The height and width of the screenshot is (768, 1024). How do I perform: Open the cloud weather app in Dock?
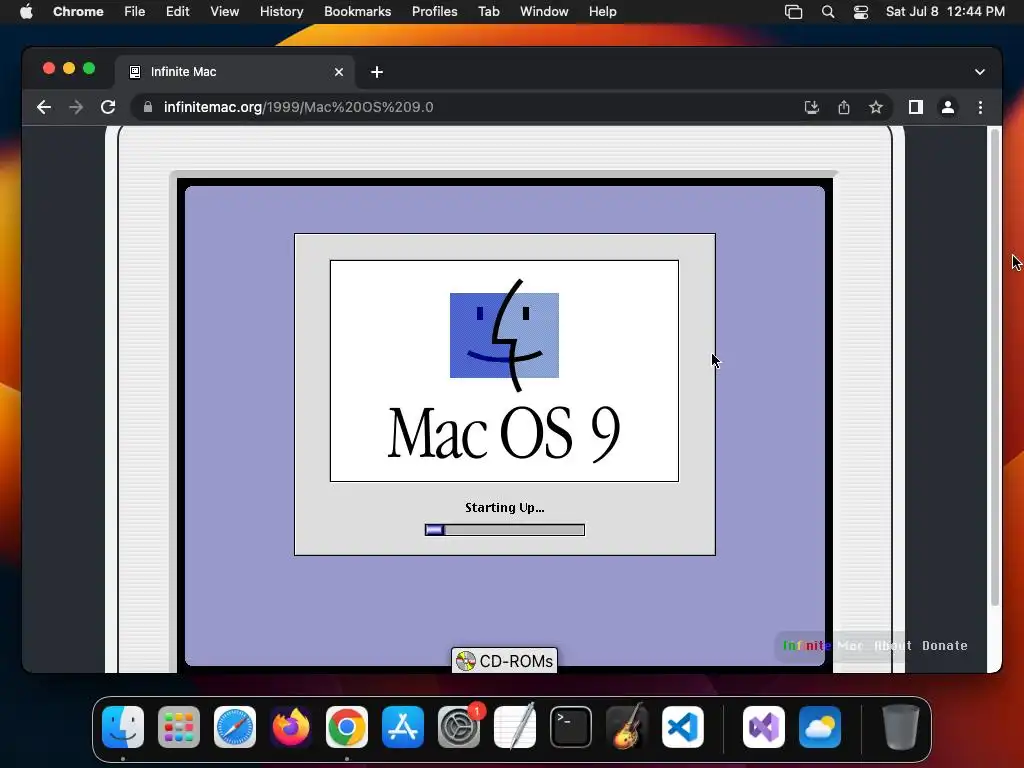coord(820,727)
